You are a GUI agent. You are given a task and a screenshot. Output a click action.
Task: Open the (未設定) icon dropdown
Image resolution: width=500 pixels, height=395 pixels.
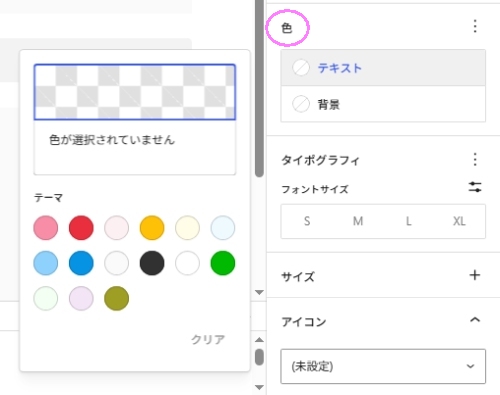coord(383,366)
